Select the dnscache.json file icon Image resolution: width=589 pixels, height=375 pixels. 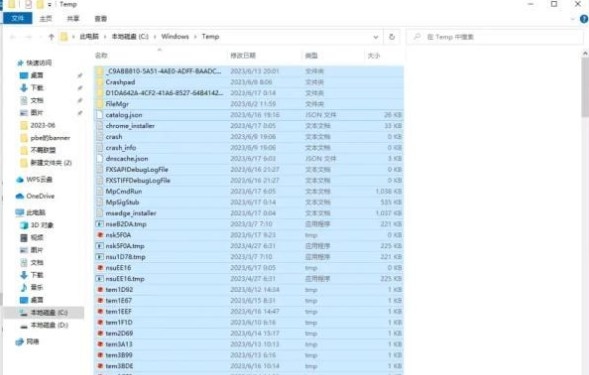tap(100, 159)
